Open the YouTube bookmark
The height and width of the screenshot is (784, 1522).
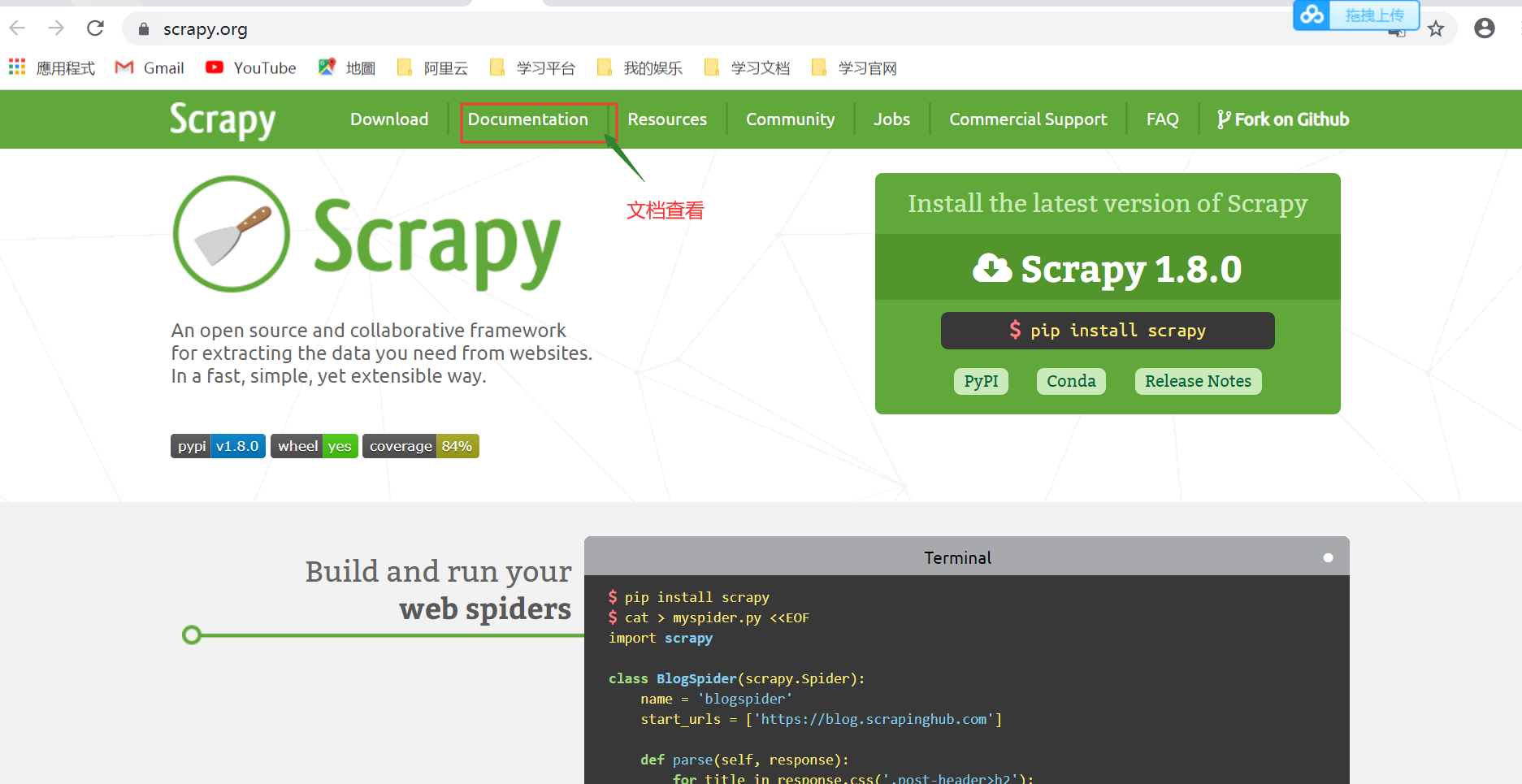[x=250, y=68]
